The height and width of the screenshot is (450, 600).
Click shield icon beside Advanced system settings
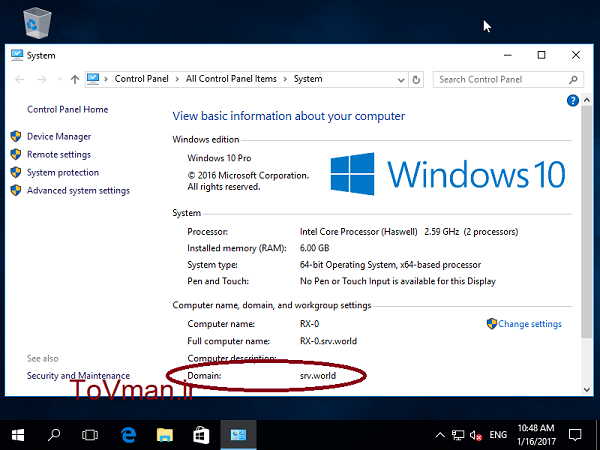click(16, 190)
